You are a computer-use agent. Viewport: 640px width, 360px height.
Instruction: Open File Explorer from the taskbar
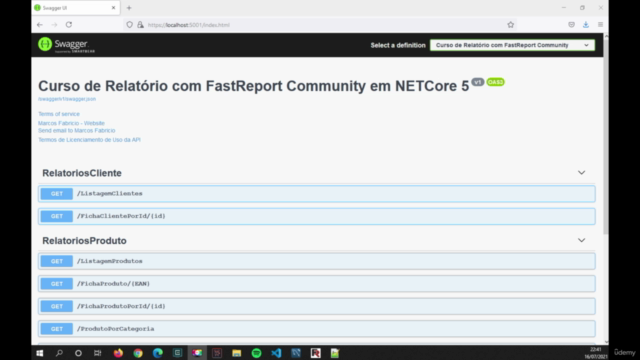click(237, 353)
